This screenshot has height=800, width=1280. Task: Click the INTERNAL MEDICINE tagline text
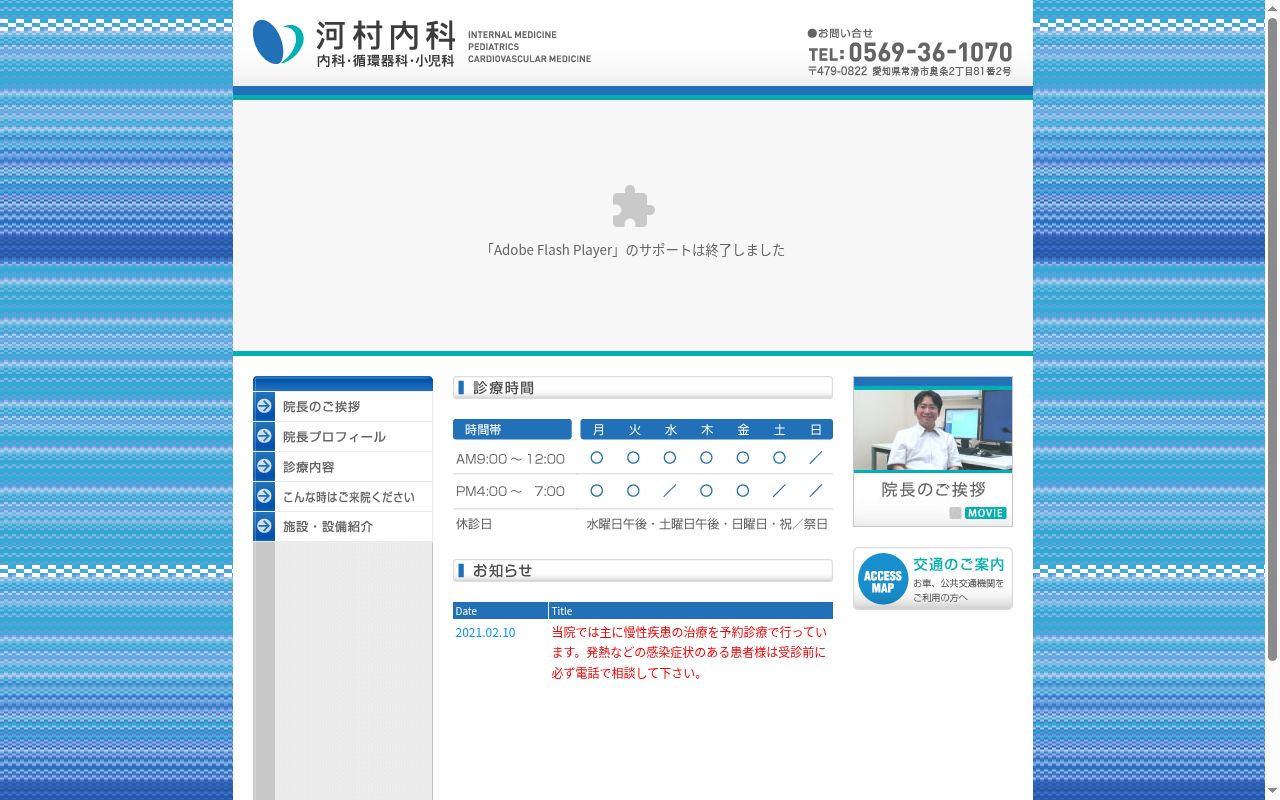click(512, 35)
